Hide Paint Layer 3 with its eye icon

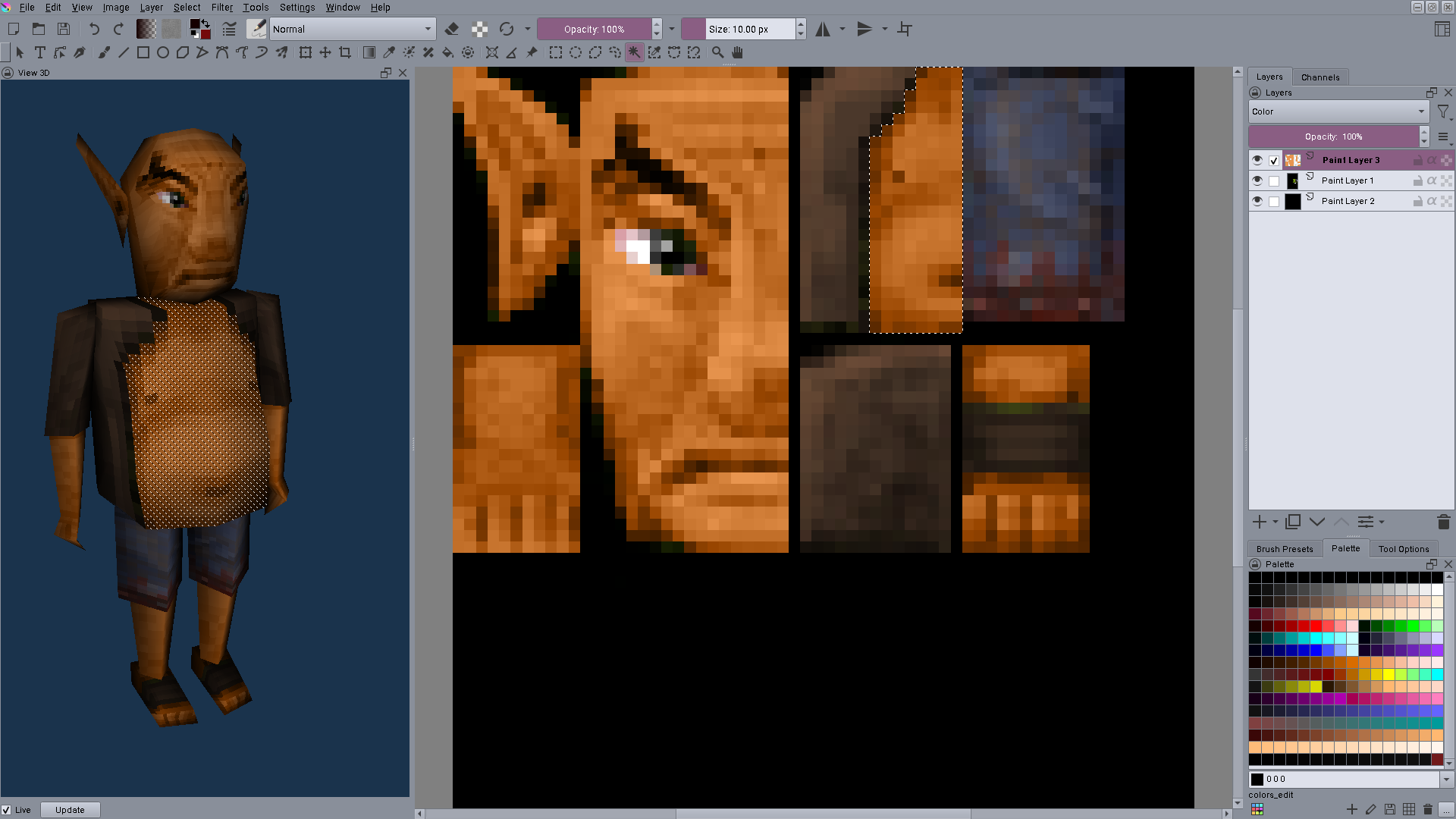[1257, 160]
